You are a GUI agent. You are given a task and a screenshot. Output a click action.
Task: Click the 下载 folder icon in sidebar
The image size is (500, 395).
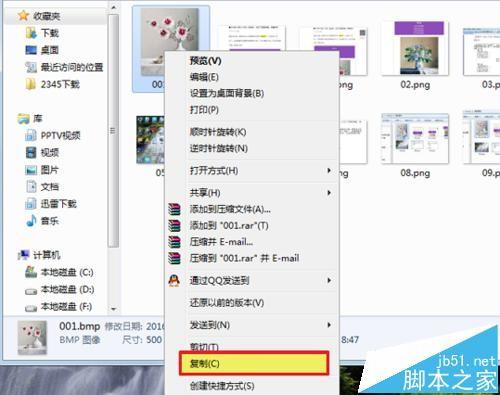[31, 33]
